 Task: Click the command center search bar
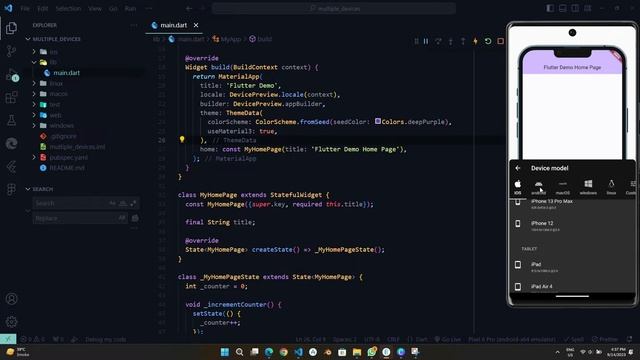point(334,8)
